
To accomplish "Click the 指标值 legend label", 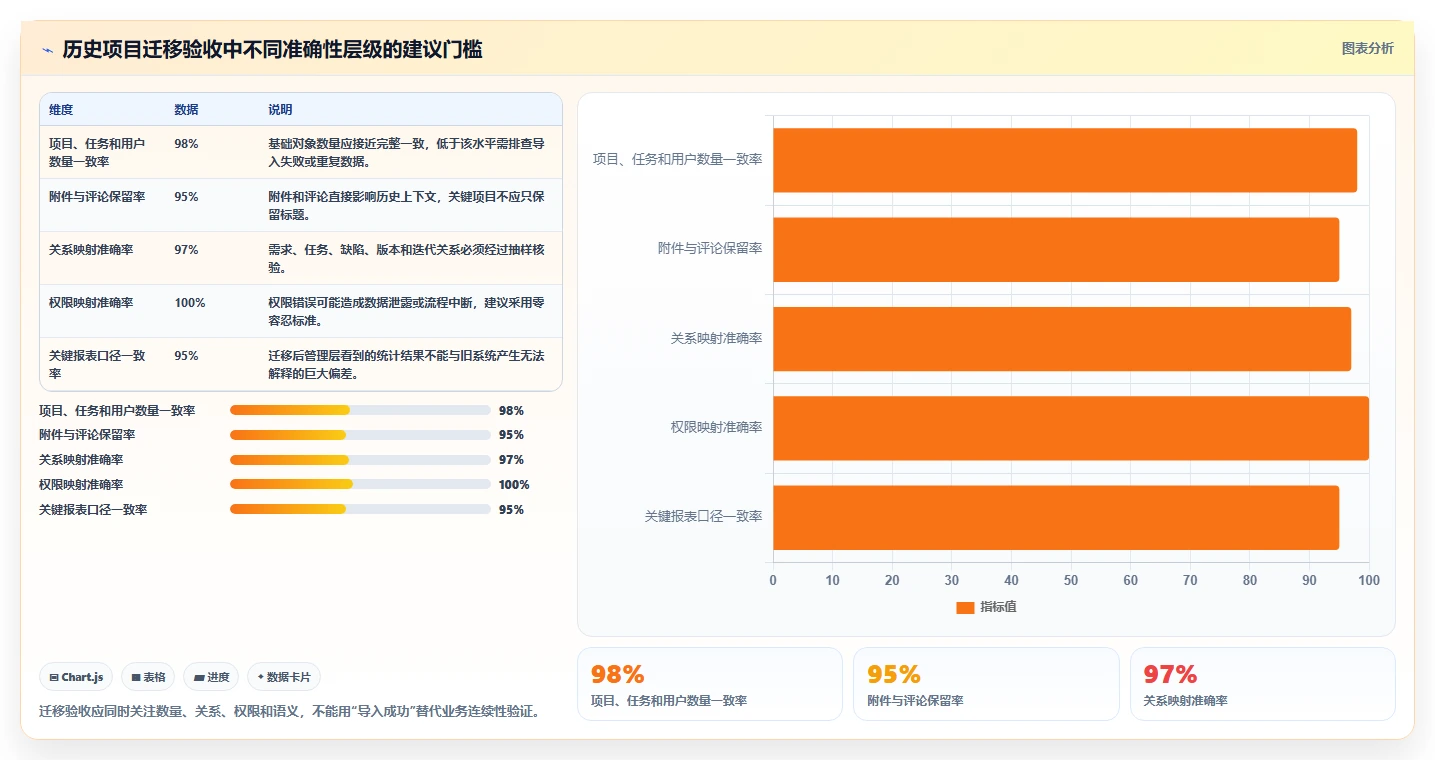I will point(998,607).
